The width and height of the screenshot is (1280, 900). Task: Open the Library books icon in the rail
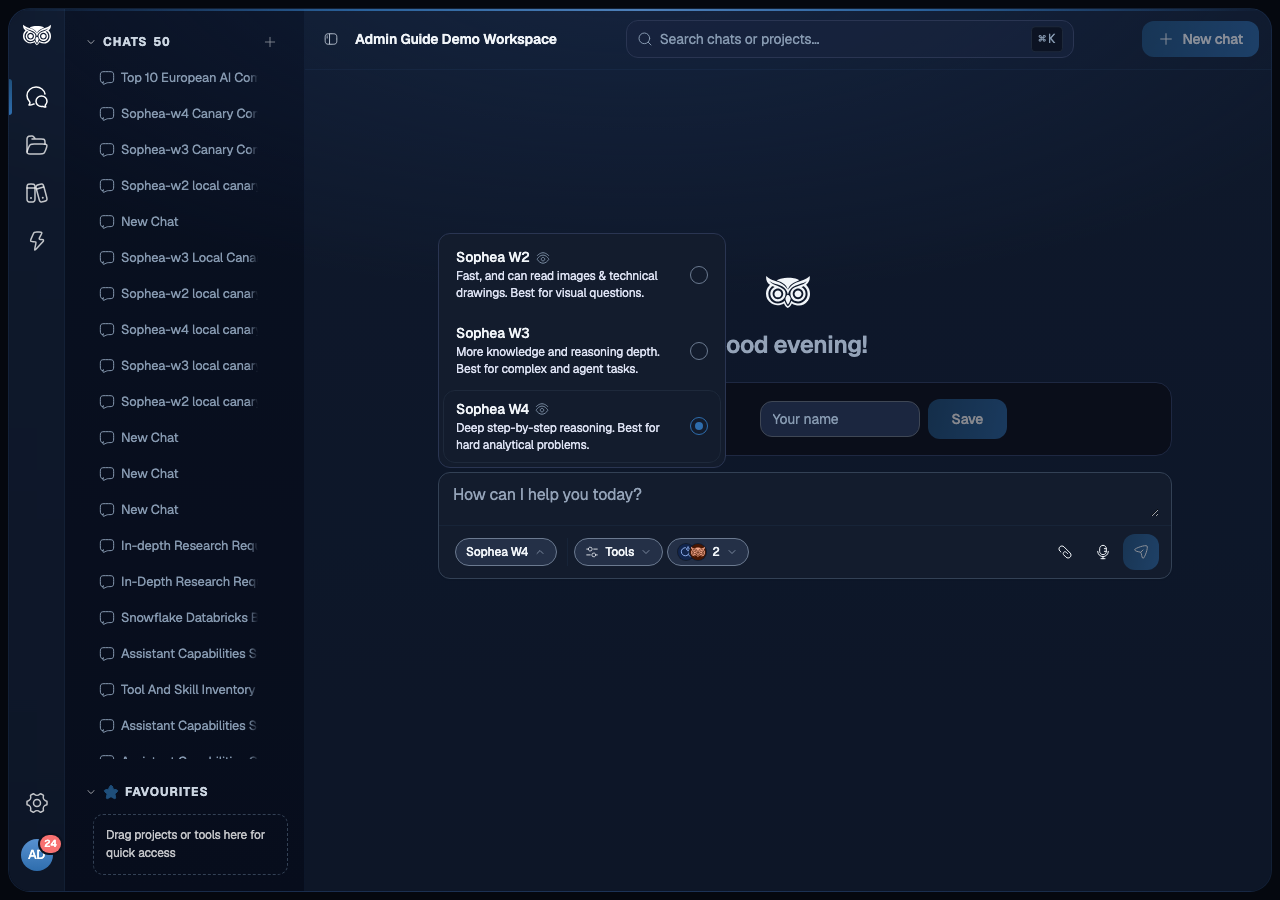[x=37, y=193]
